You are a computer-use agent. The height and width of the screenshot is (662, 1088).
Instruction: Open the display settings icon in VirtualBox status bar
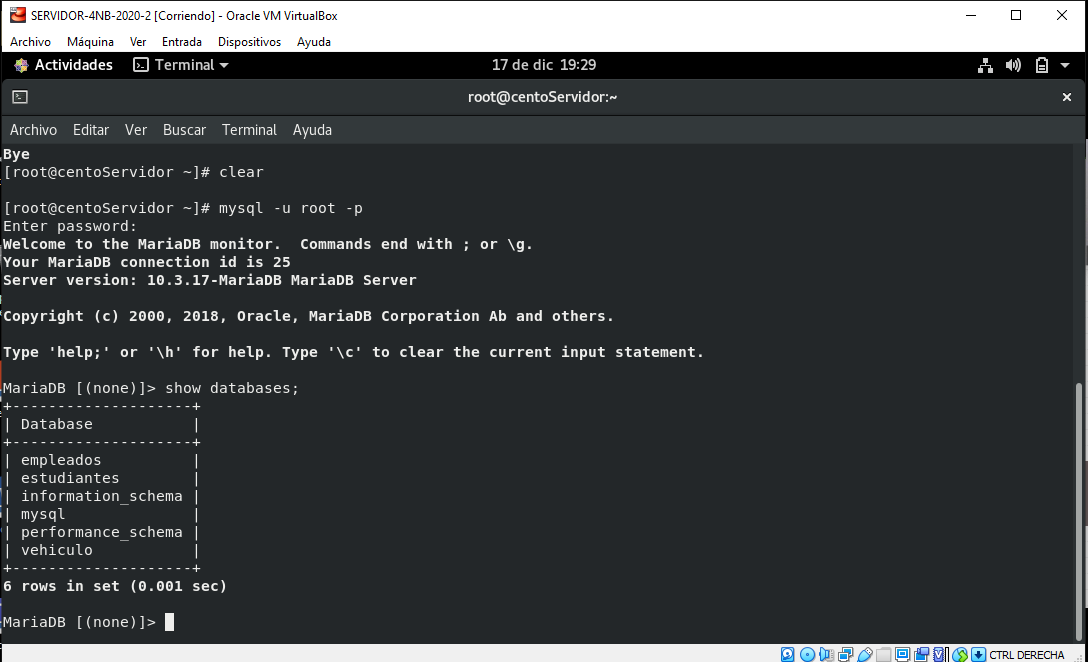(x=903, y=654)
